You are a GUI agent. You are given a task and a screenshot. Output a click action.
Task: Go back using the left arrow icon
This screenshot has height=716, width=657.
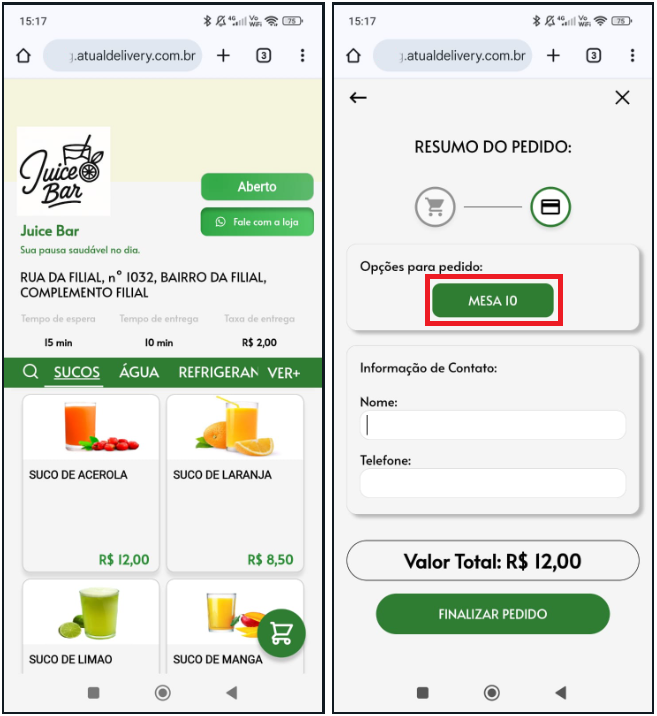(x=358, y=97)
